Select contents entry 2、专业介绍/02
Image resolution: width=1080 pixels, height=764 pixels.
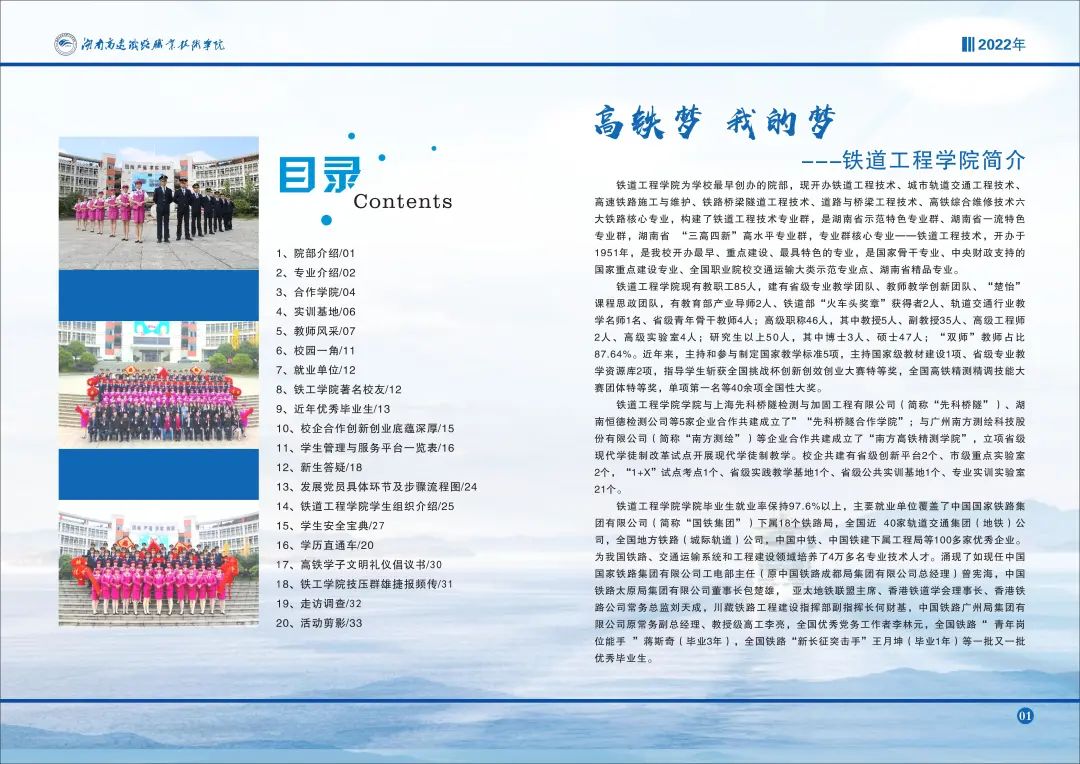[x=315, y=273]
